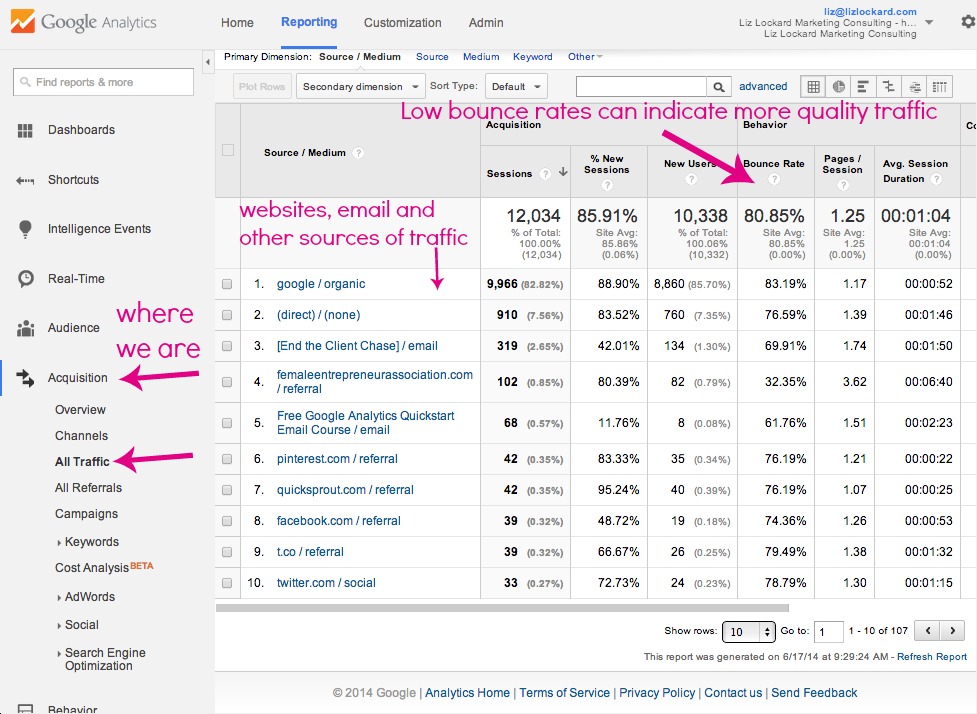Open the Sort Type Default dropdown
977x714 pixels.
tap(517, 87)
